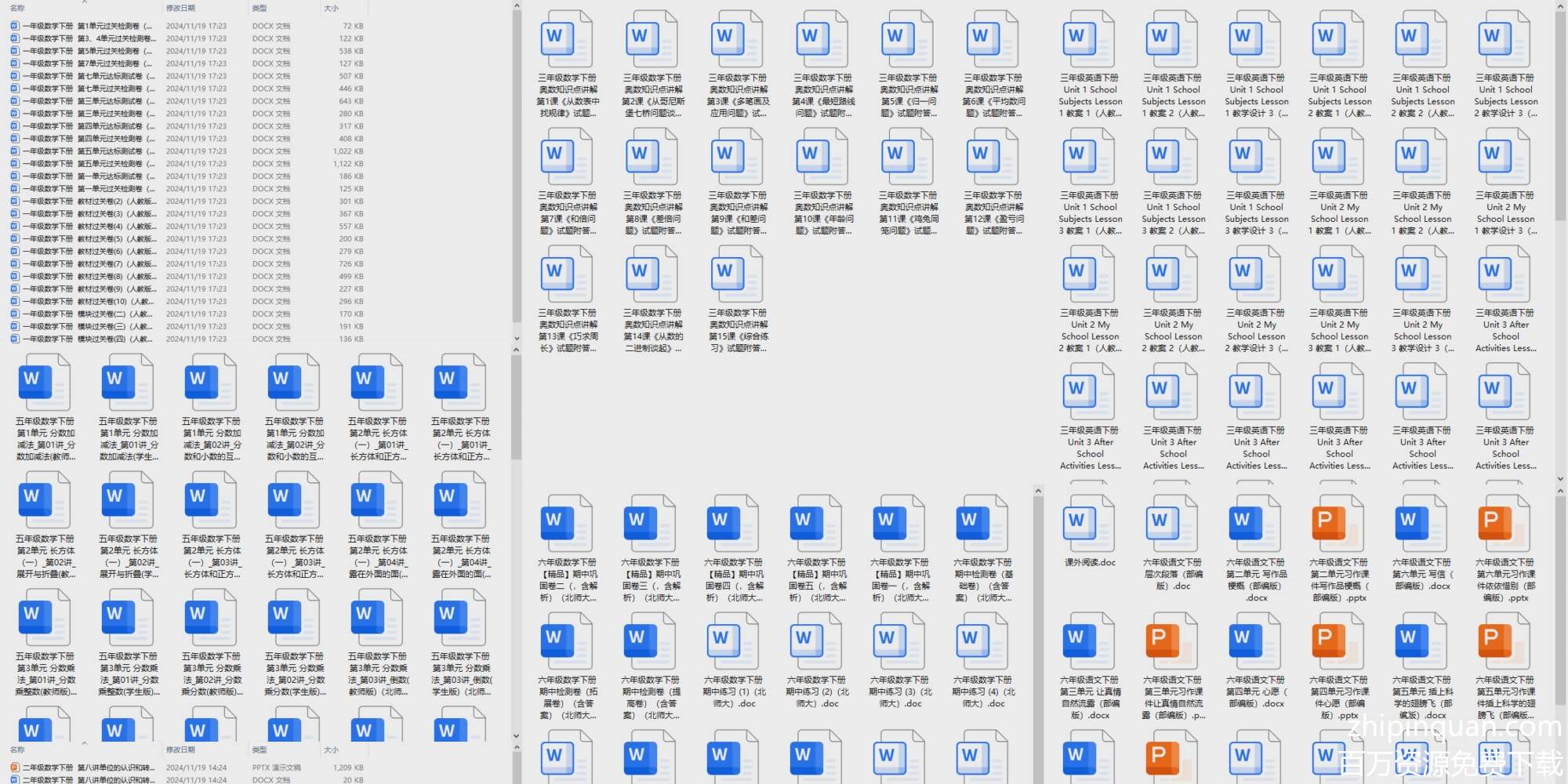This screenshot has width=1568, height=784.
Task: Click 第二单元习作课件写作品梗概 .pptx PowerPoint icon
Action: 1338,524
